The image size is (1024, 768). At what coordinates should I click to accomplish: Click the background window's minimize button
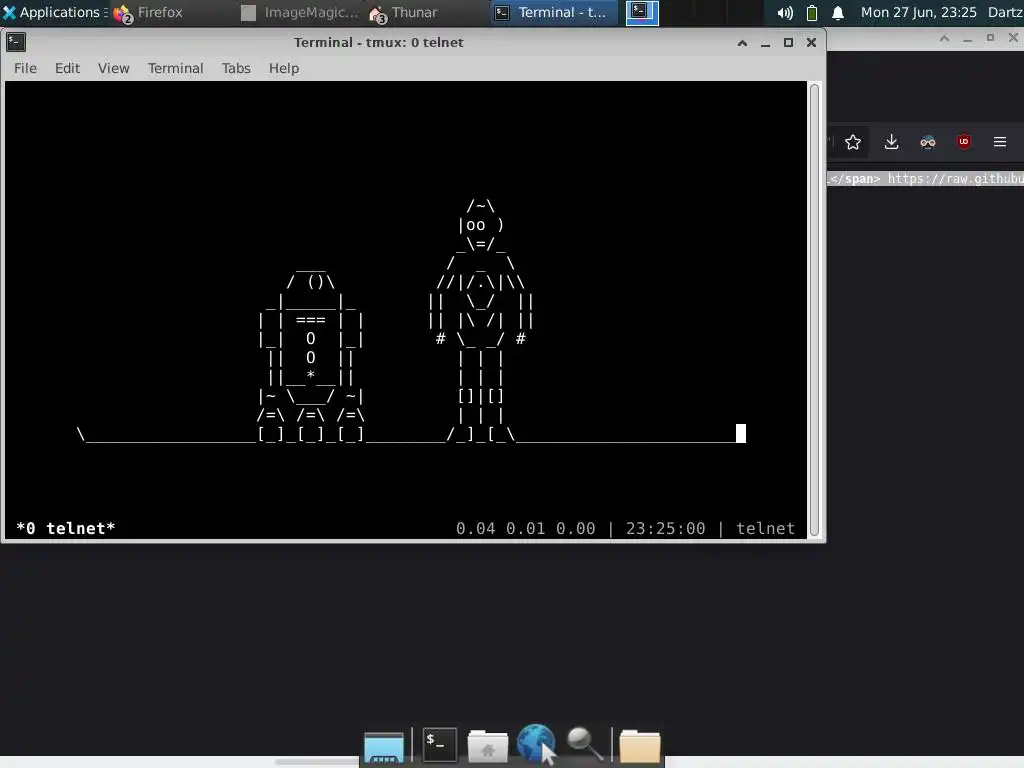pos(967,39)
